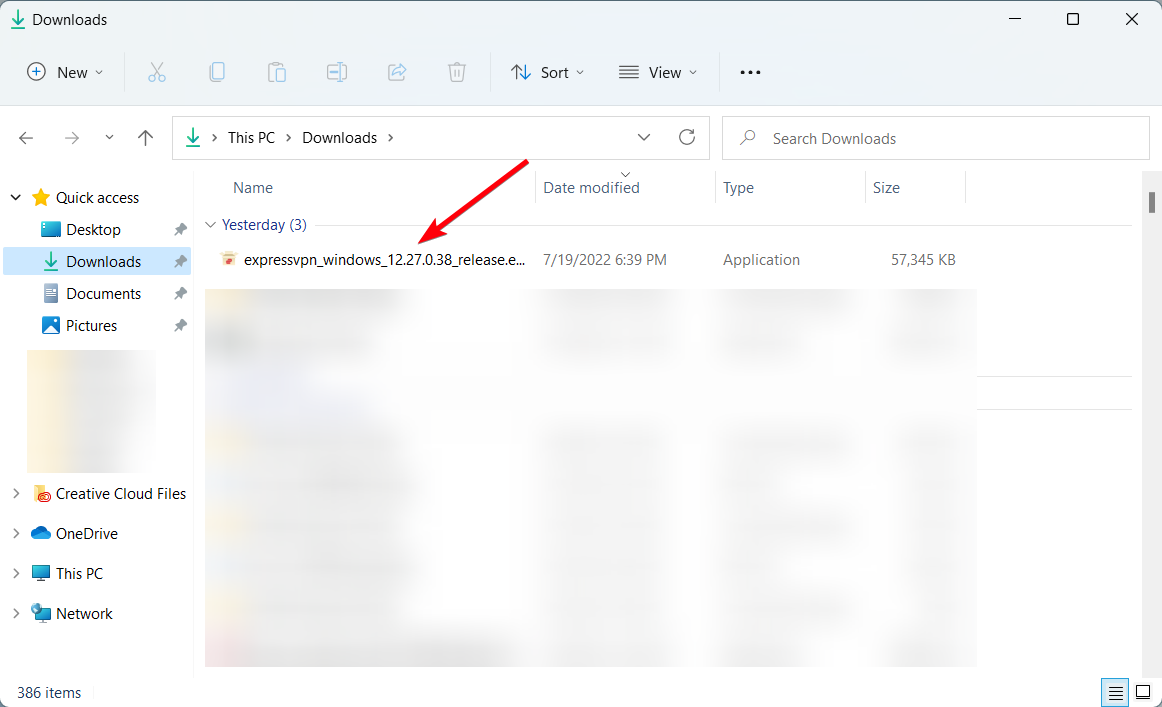
Task: Sort by the Size column header
Action: coord(886,187)
